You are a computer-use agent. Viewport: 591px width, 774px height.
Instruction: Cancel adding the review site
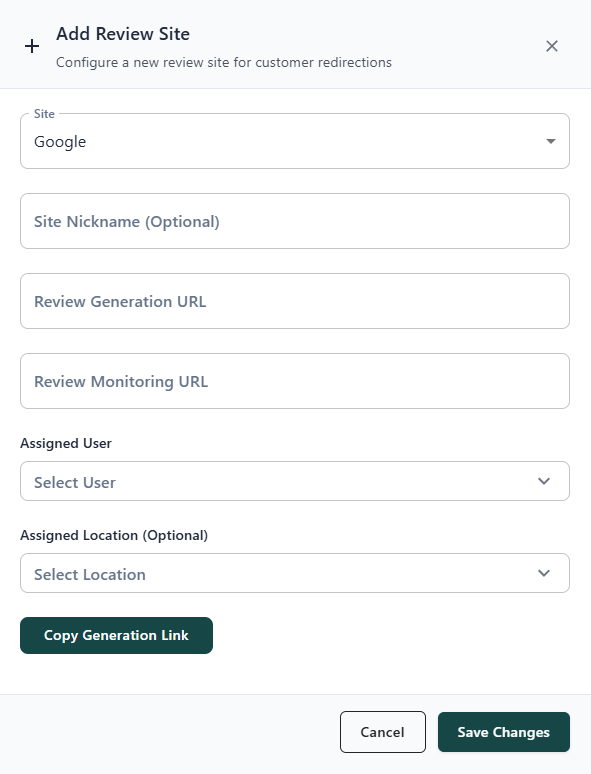[x=383, y=732]
